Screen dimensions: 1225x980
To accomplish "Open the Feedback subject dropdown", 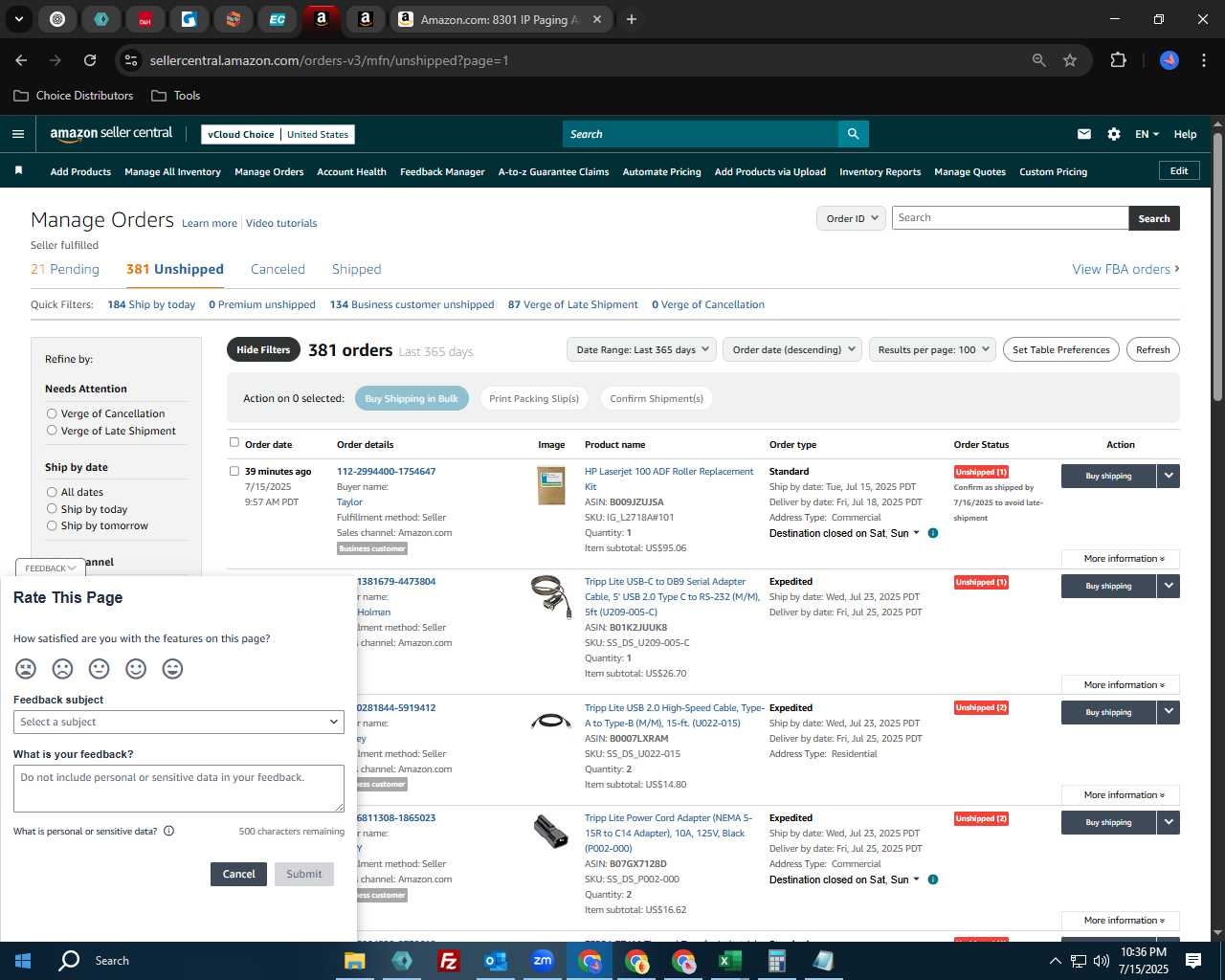I will pos(179,722).
